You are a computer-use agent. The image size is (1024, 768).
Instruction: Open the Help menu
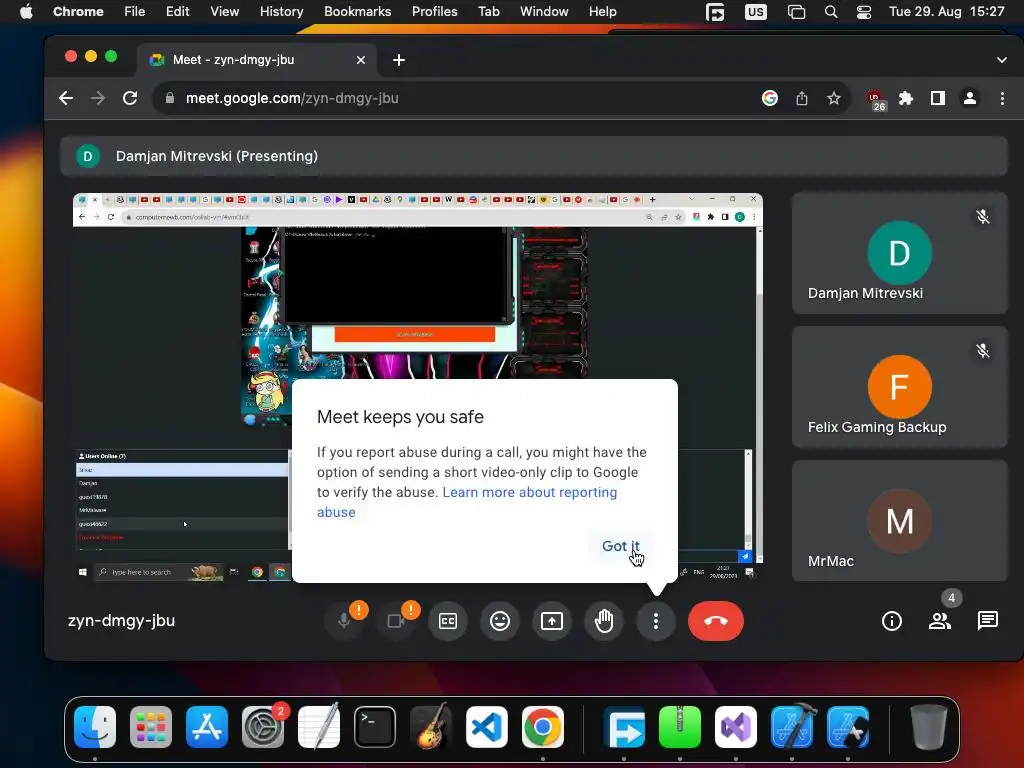(602, 12)
